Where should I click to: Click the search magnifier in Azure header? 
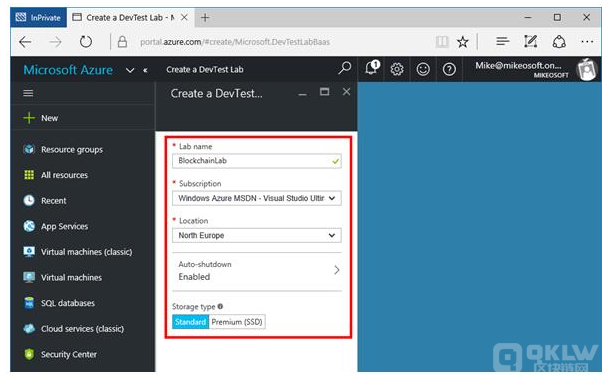click(344, 68)
